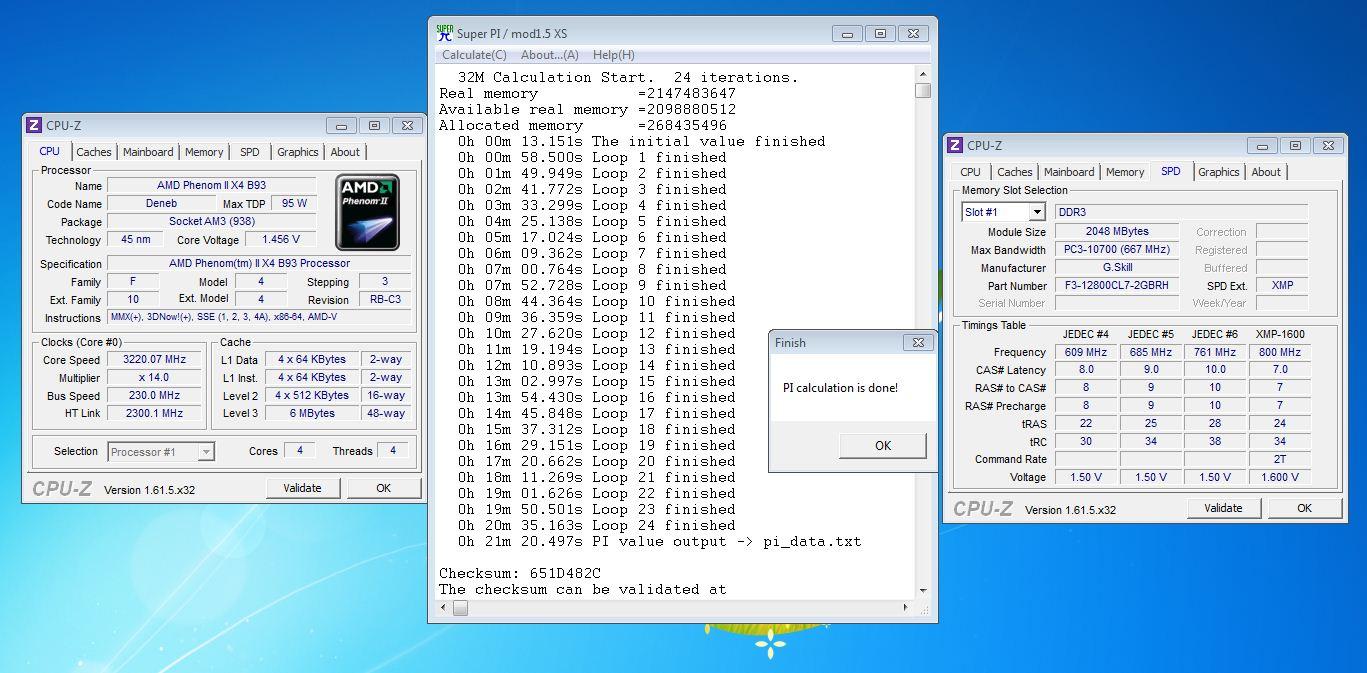Open the Help(H) menu in Super PI
Image resolution: width=1367 pixels, height=673 pixels.
point(613,55)
